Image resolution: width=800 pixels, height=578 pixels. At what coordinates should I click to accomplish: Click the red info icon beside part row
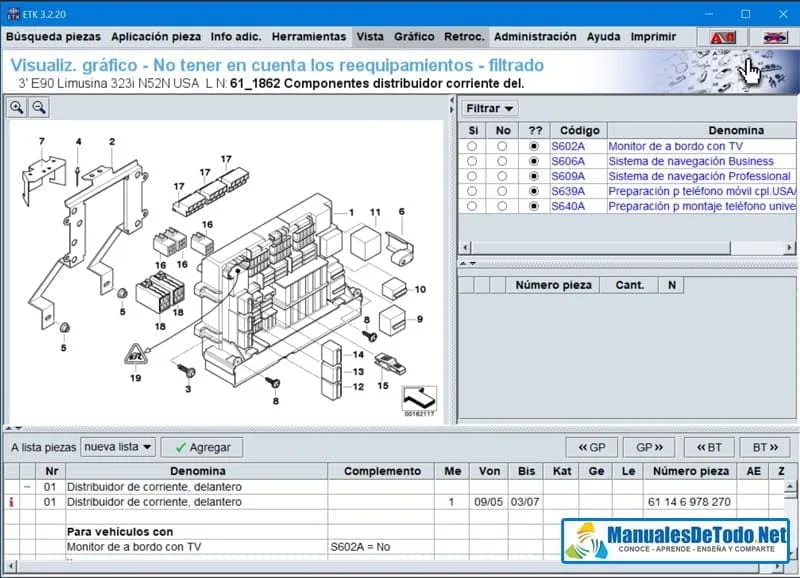coord(11,502)
